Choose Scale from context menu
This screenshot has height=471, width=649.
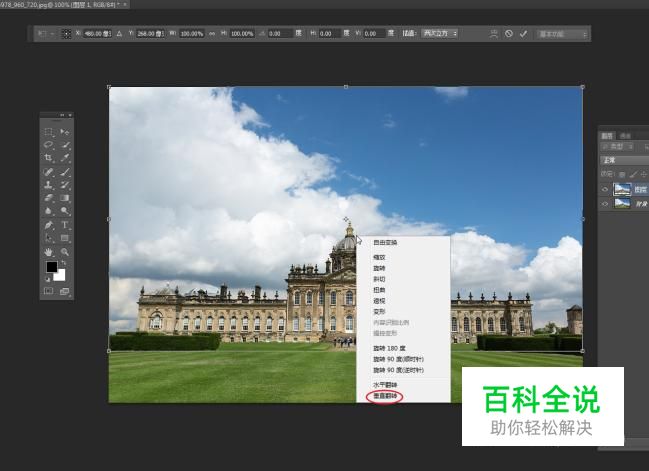click(379, 257)
